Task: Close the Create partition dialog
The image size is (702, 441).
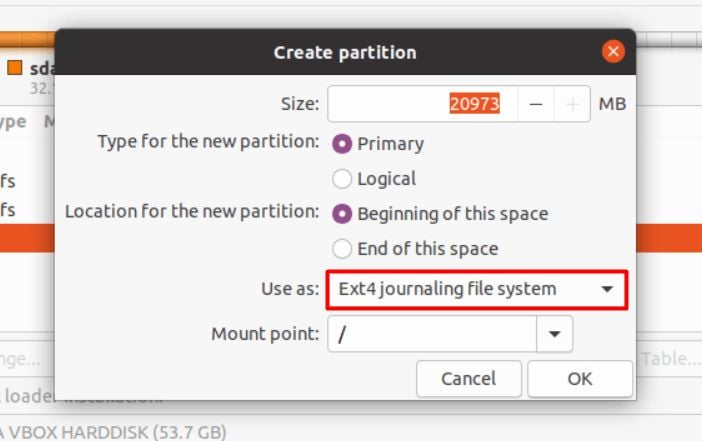Action: point(613,52)
